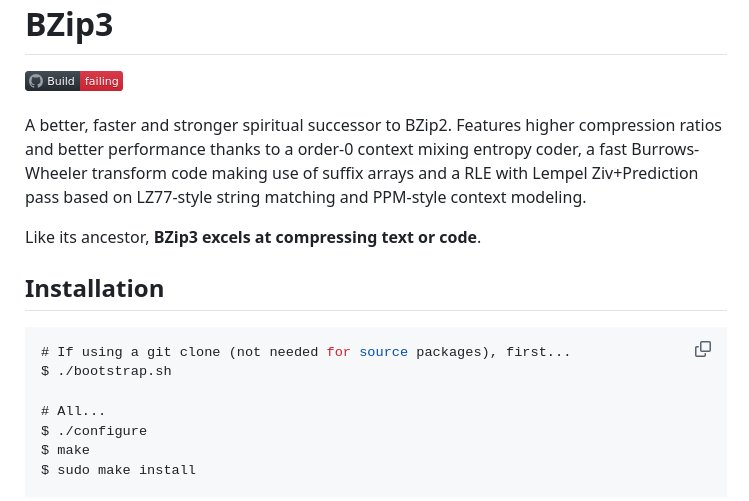
Task: Click the Installation section heading
Action: (95, 288)
